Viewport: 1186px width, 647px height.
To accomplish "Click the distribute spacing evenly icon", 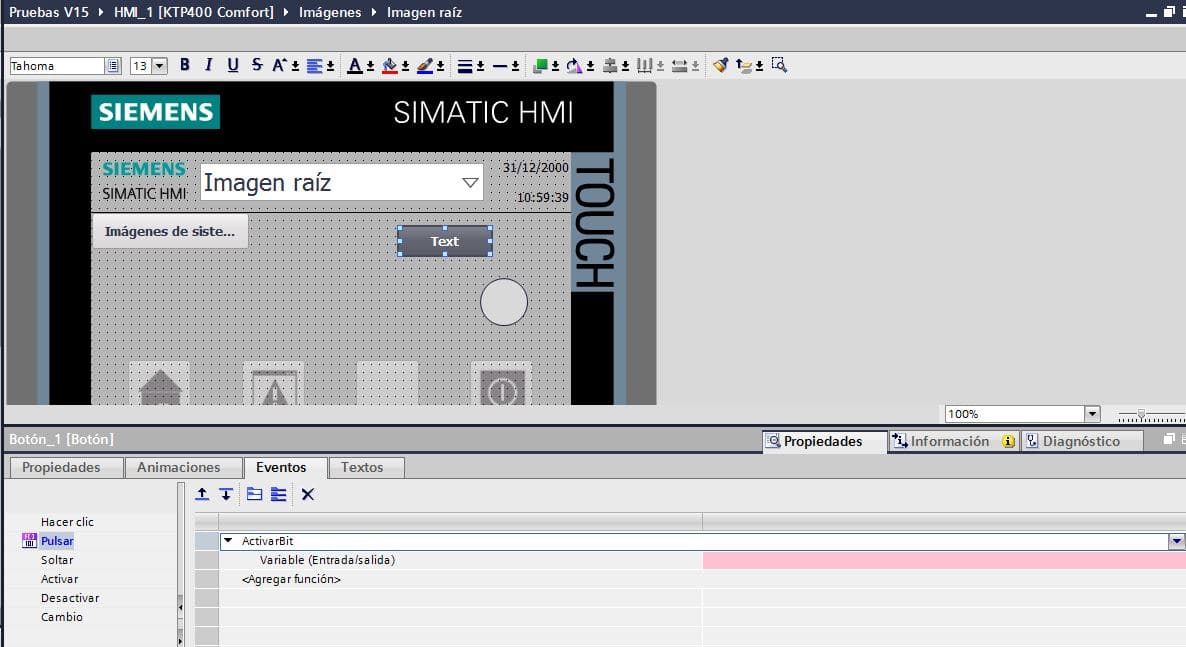I will coord(644,66).
